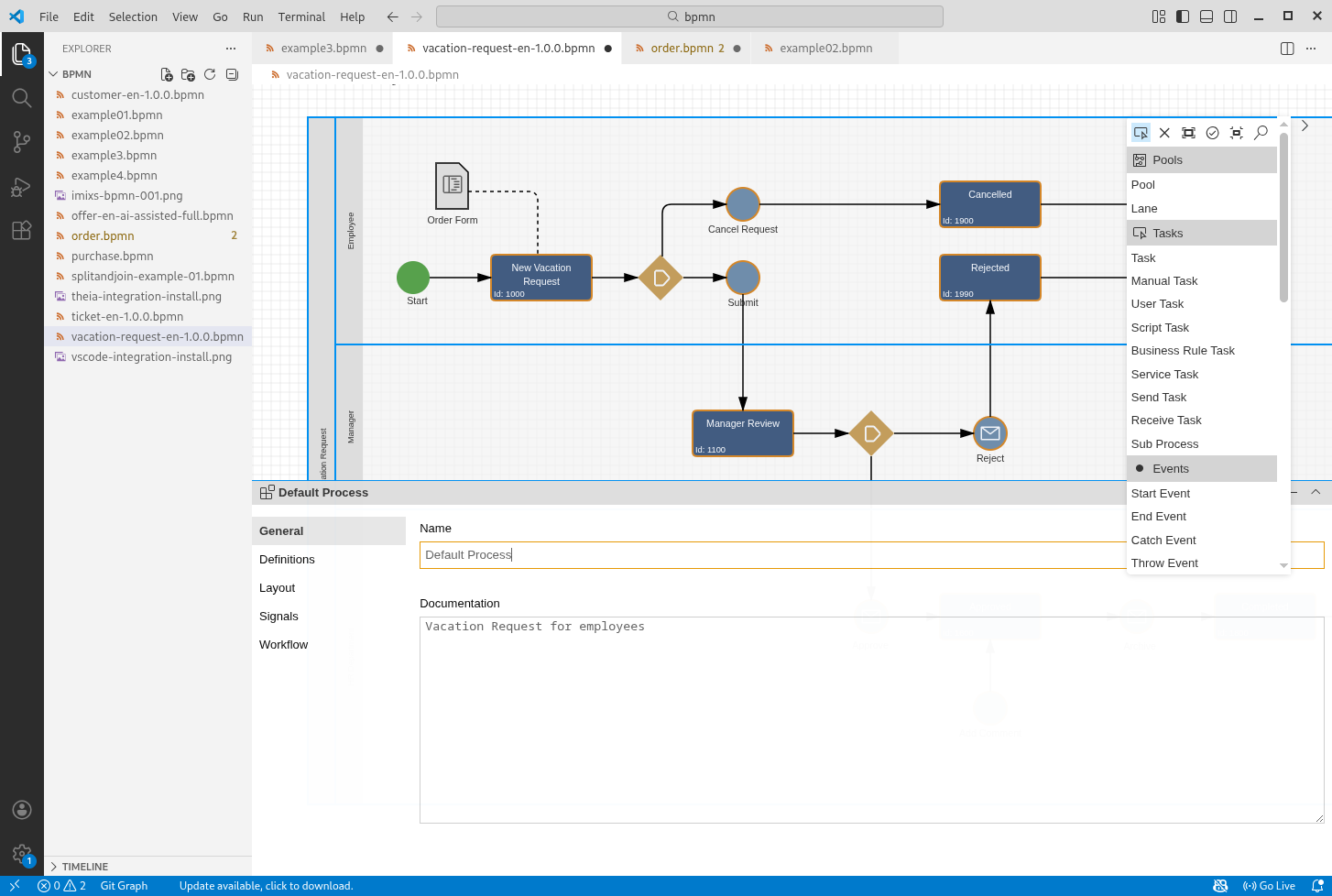
Task: Activate the selection tool in the palette
Action: pos(1141,133)
